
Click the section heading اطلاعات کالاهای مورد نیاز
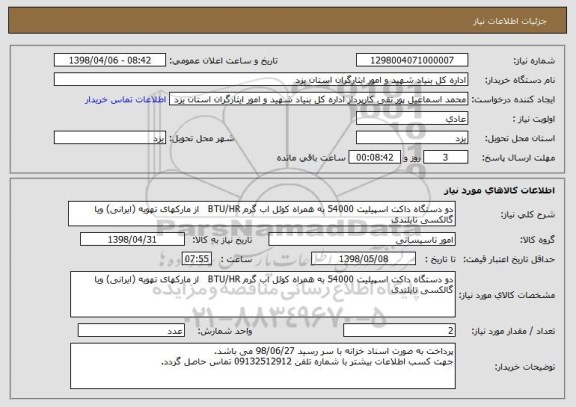500,190
